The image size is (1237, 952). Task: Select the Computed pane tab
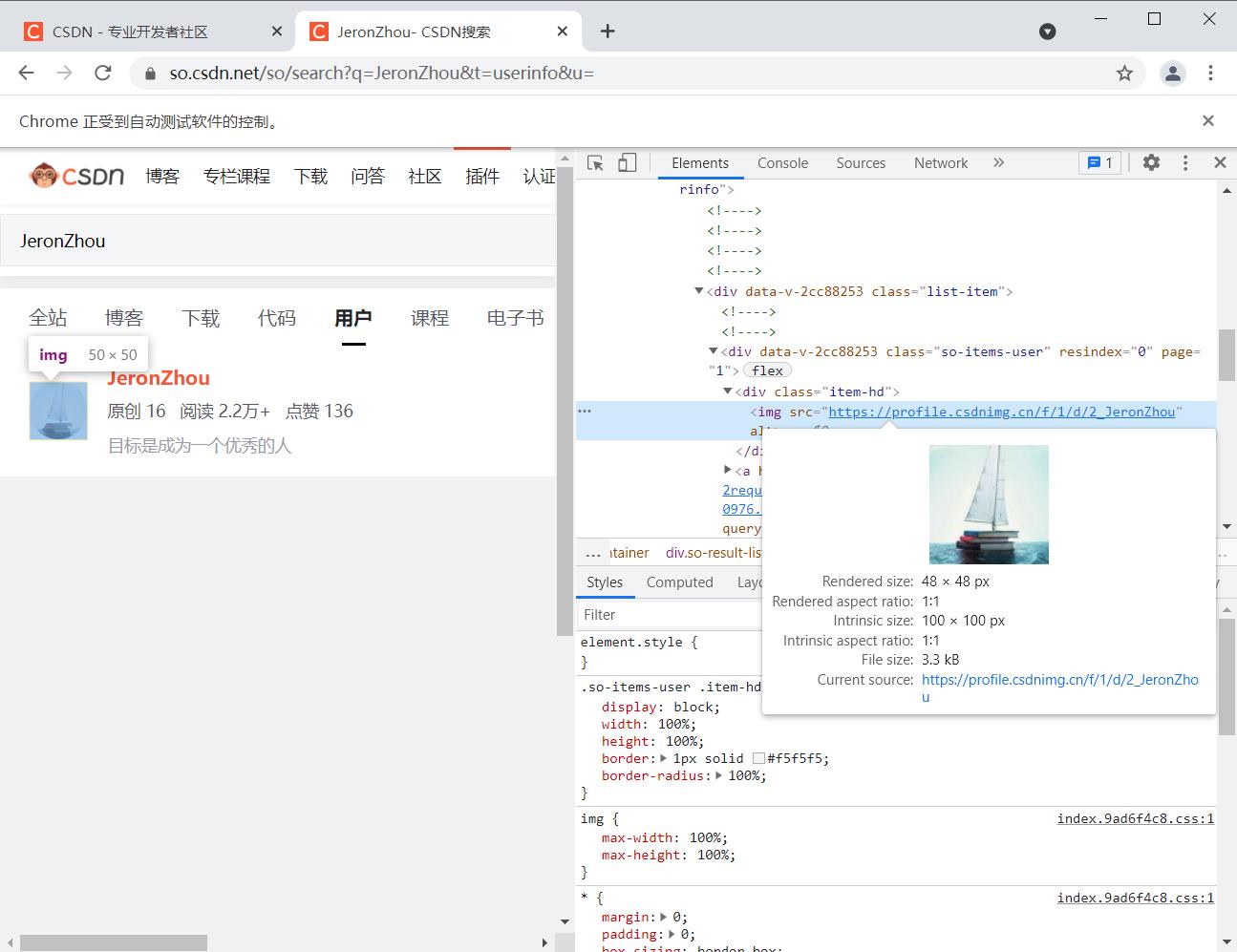(x=679, y=582)
